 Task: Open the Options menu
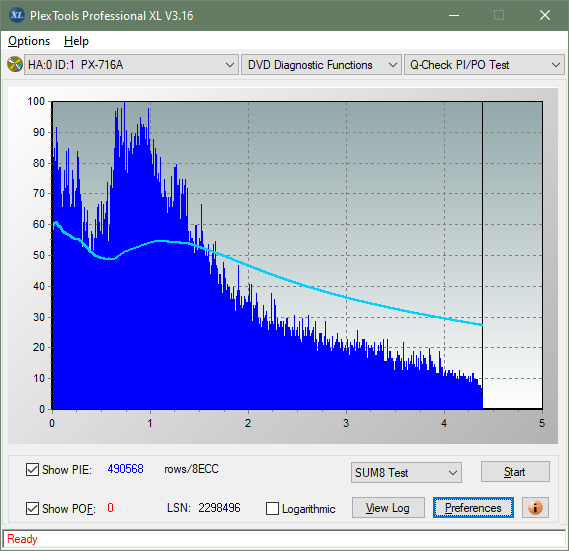(x=29, y=41)
